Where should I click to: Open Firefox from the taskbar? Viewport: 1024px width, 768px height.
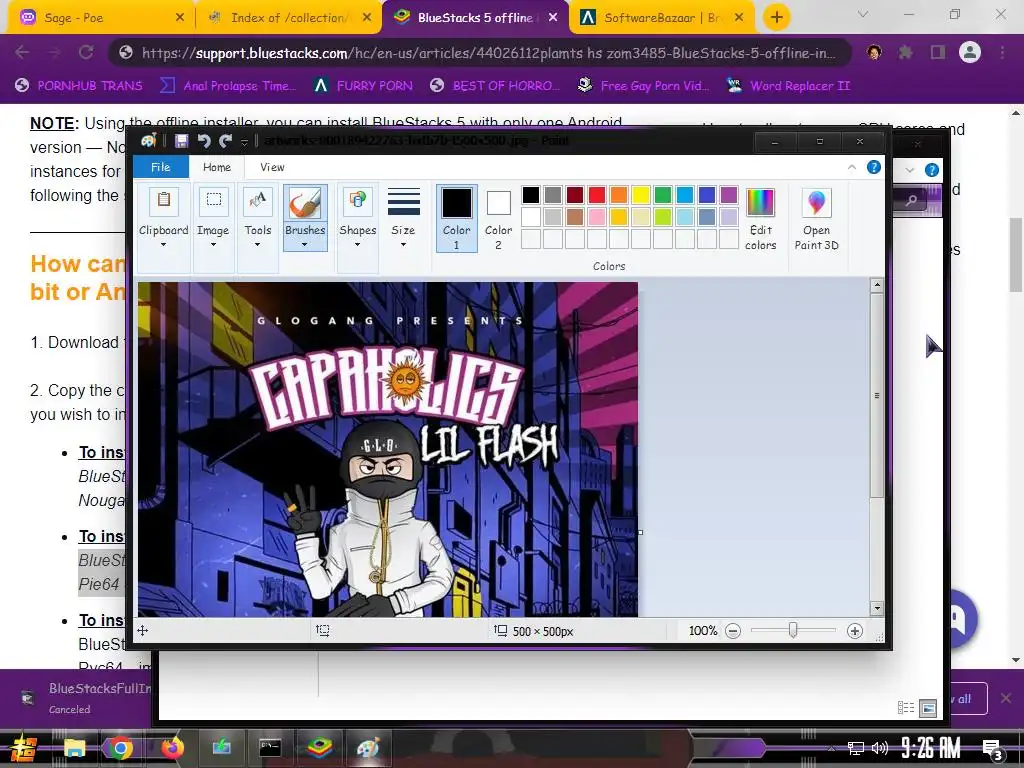pos(172,748)
